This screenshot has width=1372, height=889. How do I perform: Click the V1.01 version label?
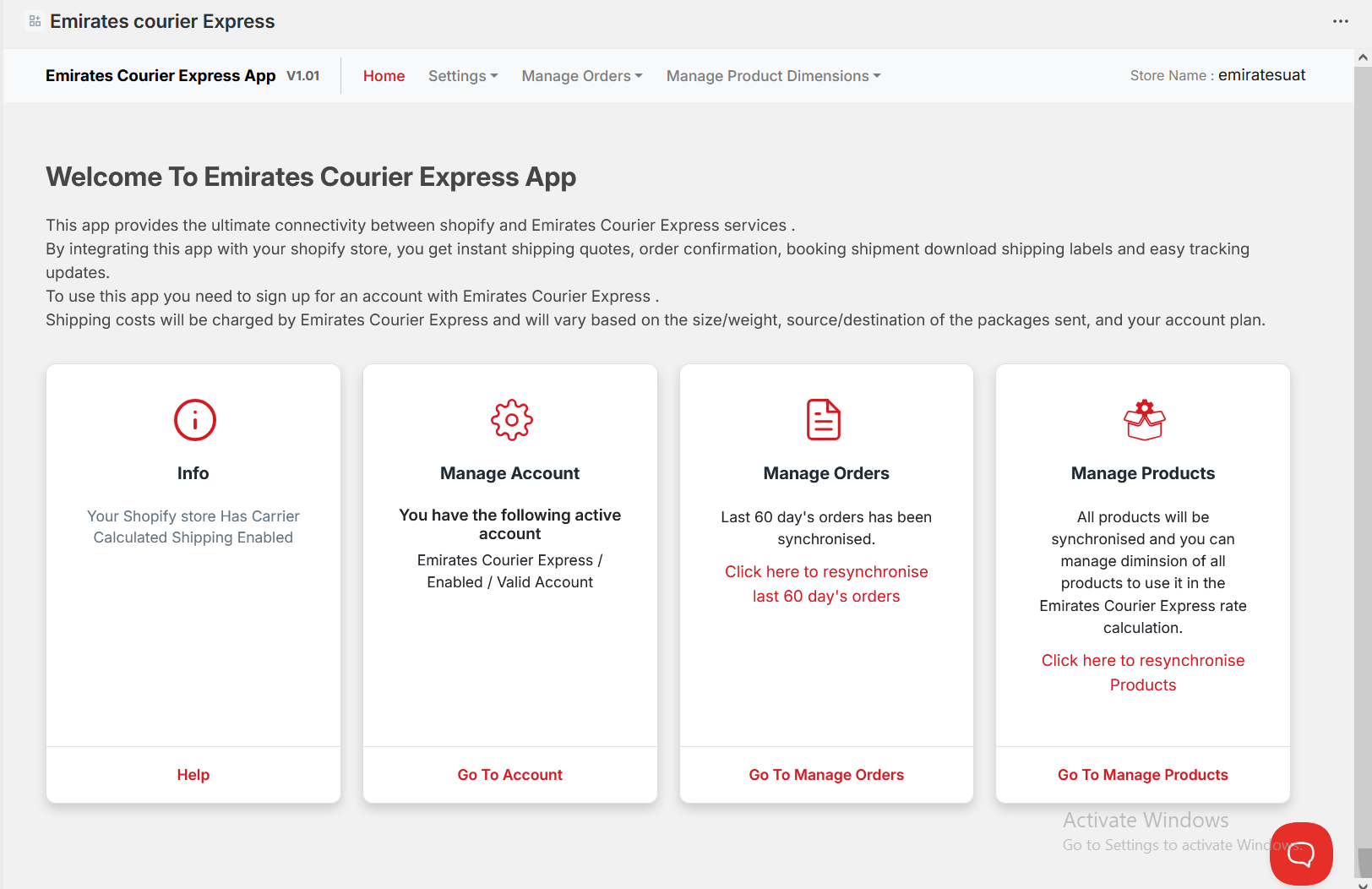click(303, 76)
